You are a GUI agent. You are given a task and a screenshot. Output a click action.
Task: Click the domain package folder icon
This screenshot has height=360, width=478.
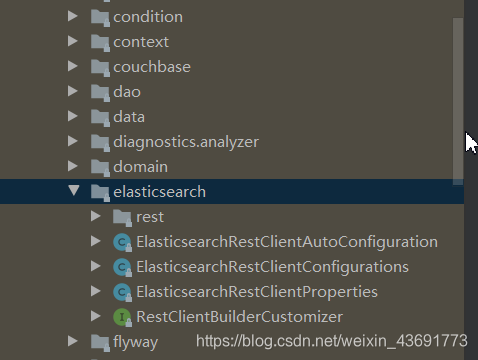click(100, 167)
